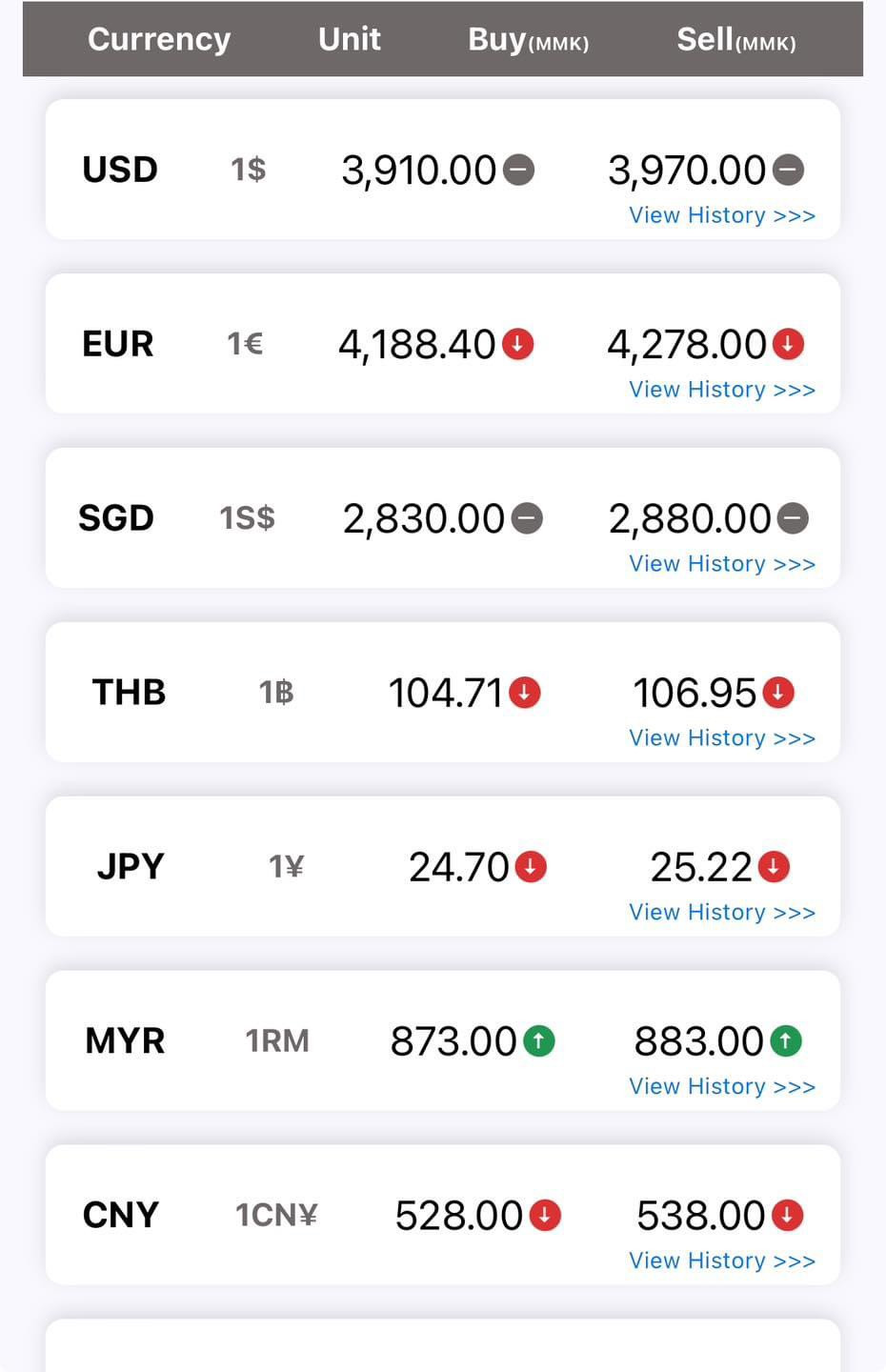Click the red down arrow beside CNY buy 528.00
This screenshot has height=1372, width=886.
(x=545, y=1215)
